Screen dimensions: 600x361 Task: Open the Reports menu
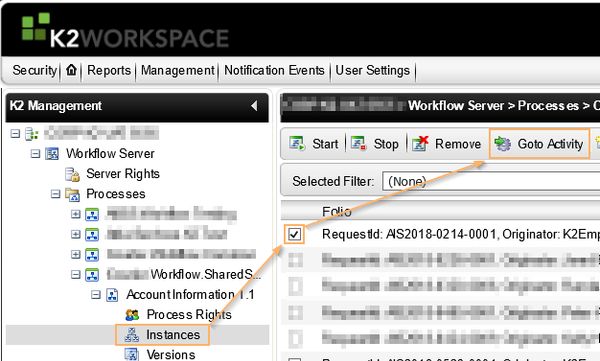pyautogui.click(x=109, y=70)
